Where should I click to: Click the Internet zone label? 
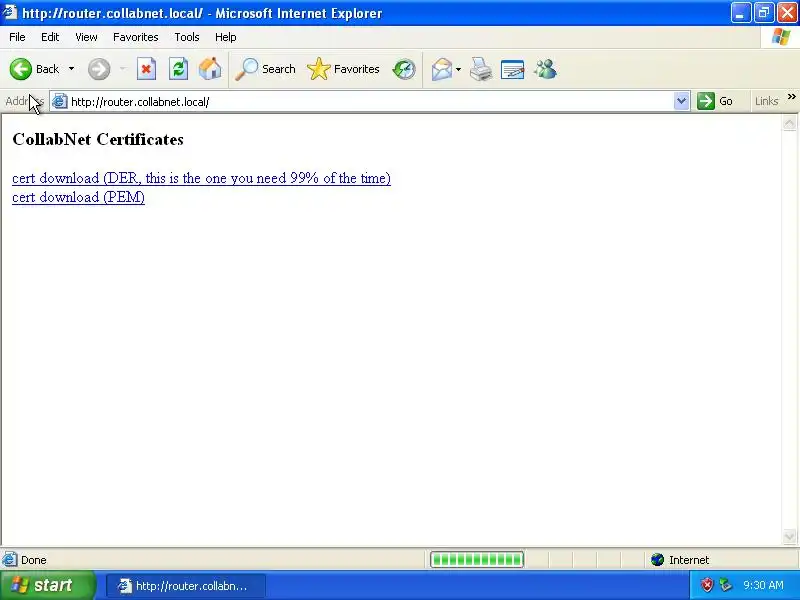(x=689, y=560)
